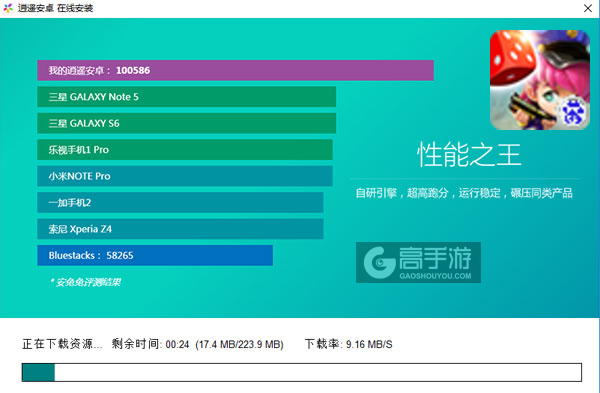Select the 乐视手机1 Pro bar
Viewport: 600px width, 393px height.
(x=185, y=150)
